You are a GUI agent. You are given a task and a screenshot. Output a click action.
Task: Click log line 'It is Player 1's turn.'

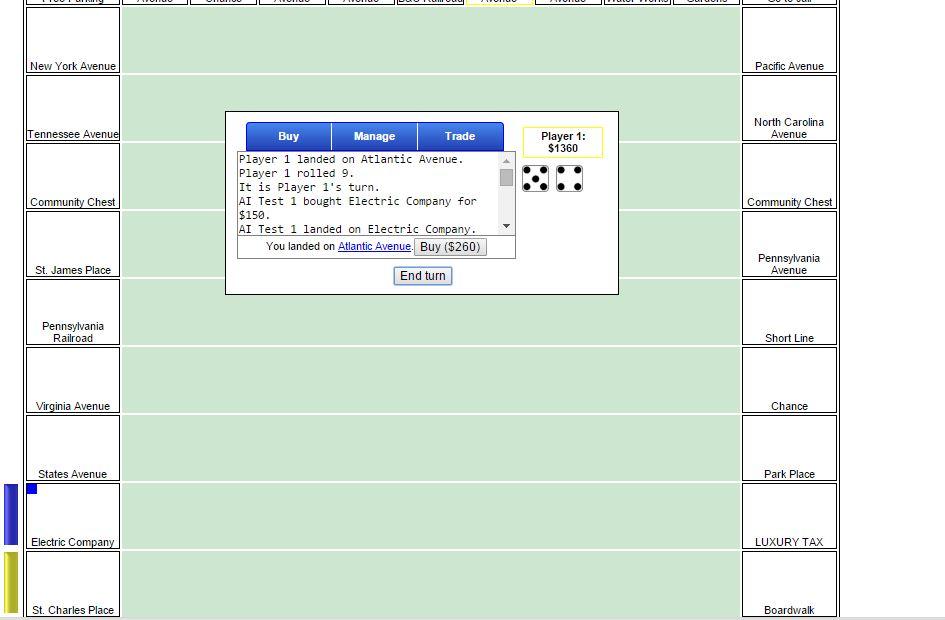click(309, 187)
